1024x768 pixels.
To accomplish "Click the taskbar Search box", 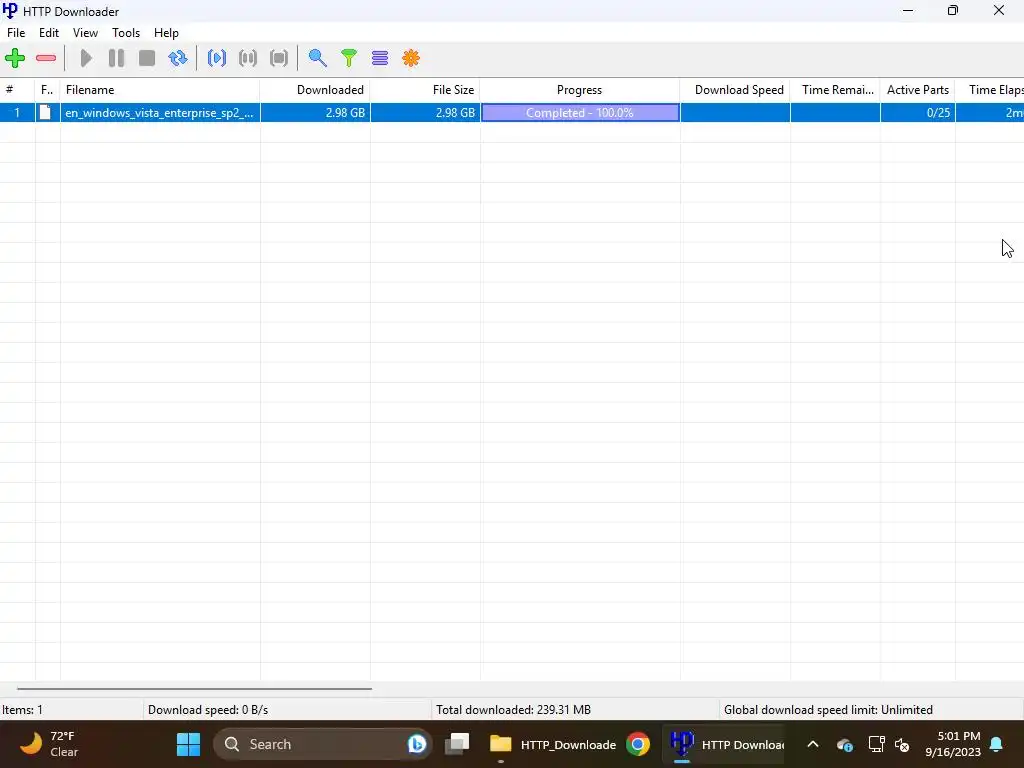I will 323,744.
